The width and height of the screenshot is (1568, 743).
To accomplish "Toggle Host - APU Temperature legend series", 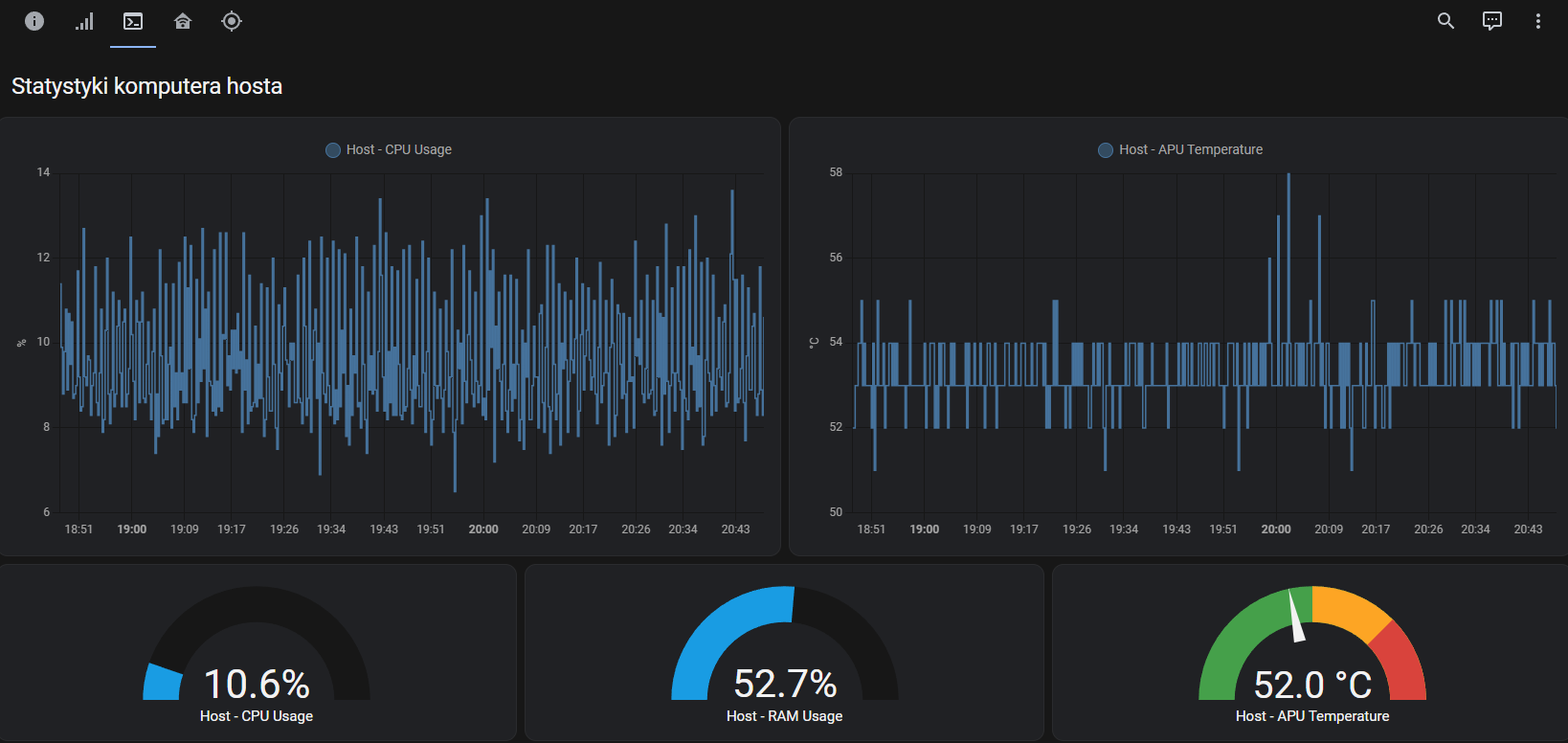I will click(1180, 149).
